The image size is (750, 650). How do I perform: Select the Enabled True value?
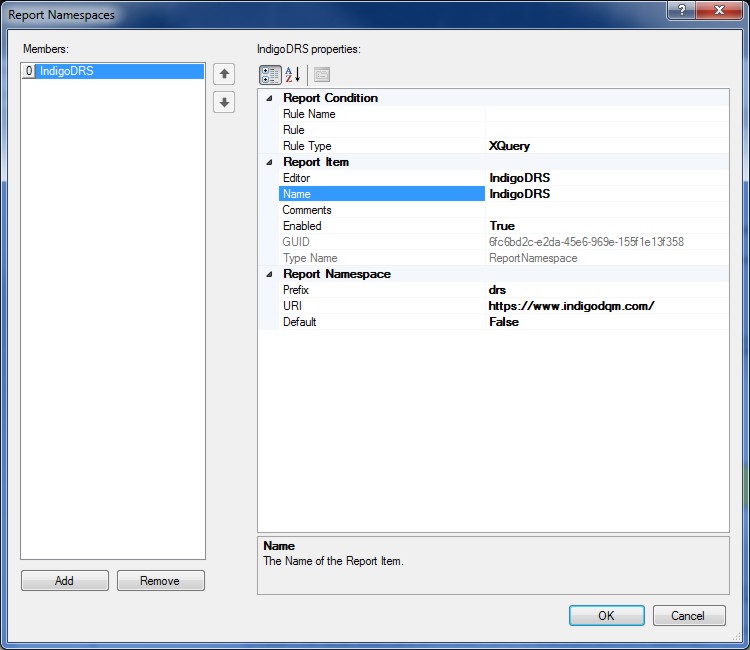(x=605, y=226)
